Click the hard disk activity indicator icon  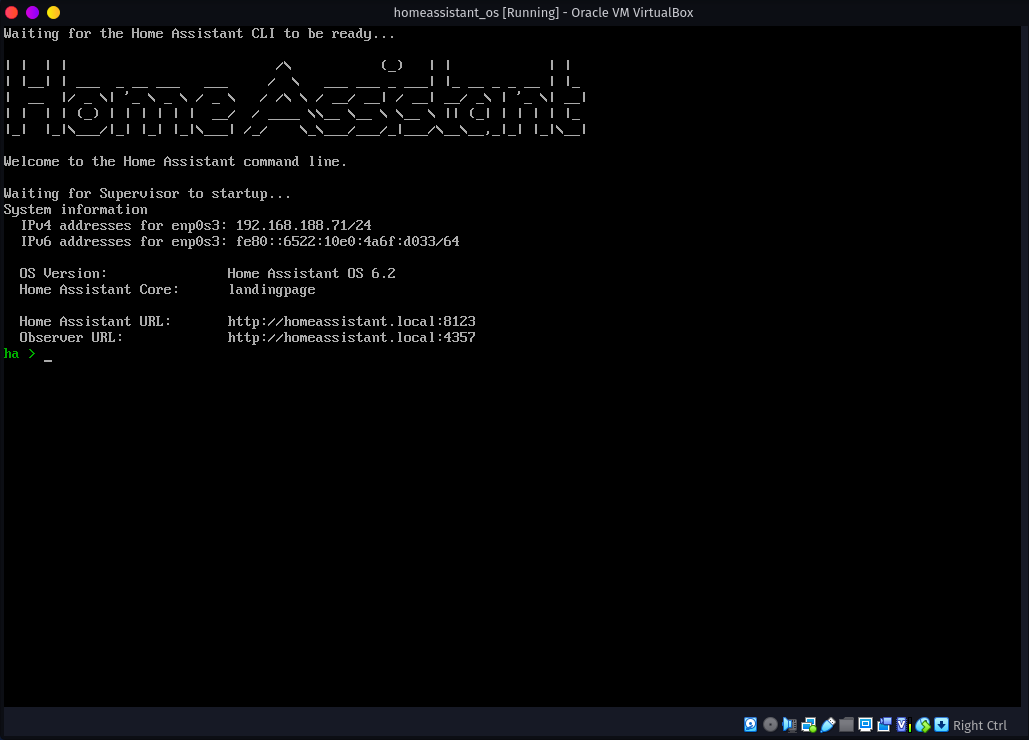click(751, 725)
